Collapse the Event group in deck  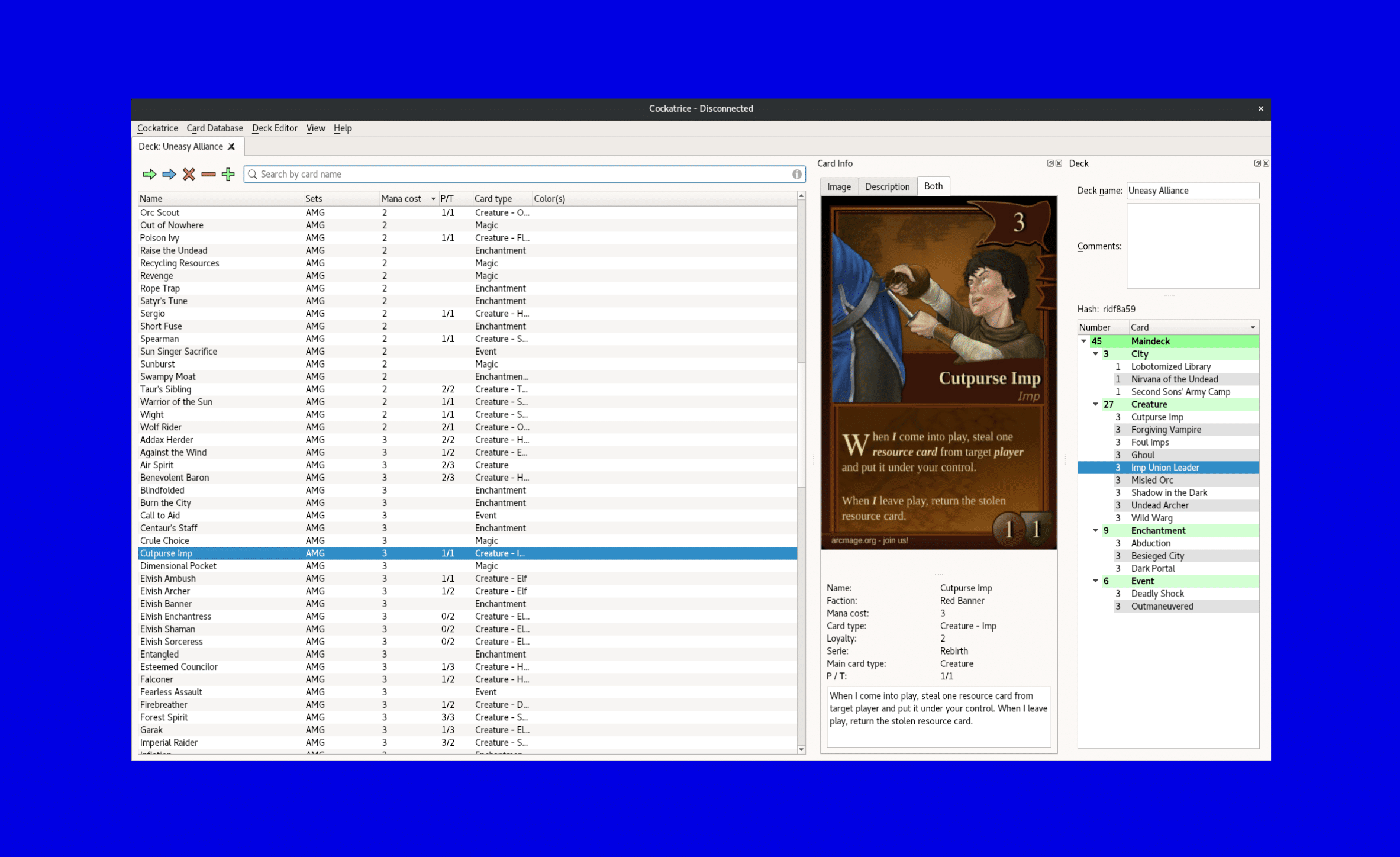click(x=1095, y=581)
